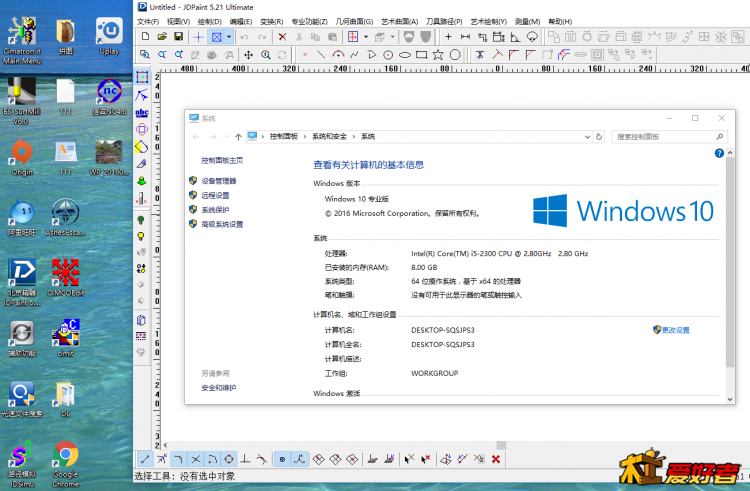This screenshot has width=750, height=491.
Task: Open 设备管理器 link in System window
Action: coord(219,181)
